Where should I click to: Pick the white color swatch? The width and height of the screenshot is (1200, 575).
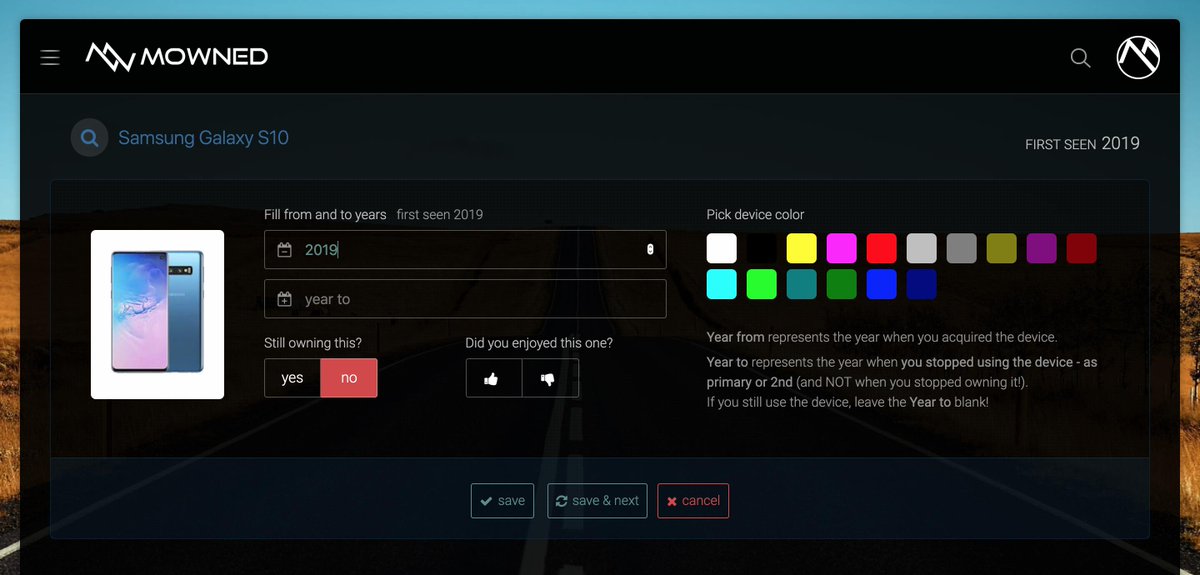[722, 248]
